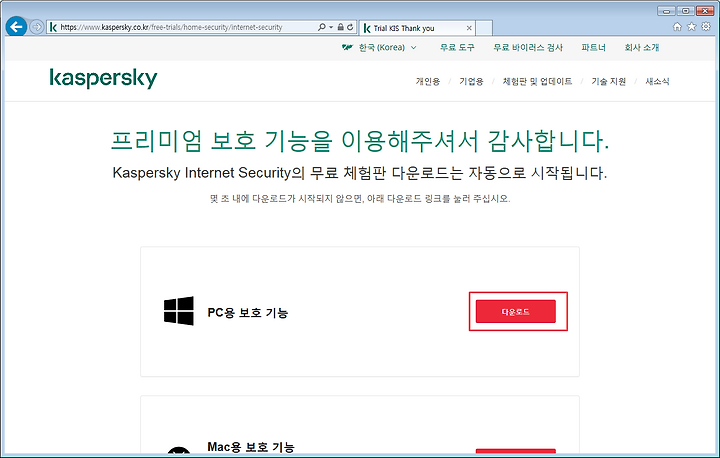
Task: Open the 기업용 menu item
Action: [471, 81]
